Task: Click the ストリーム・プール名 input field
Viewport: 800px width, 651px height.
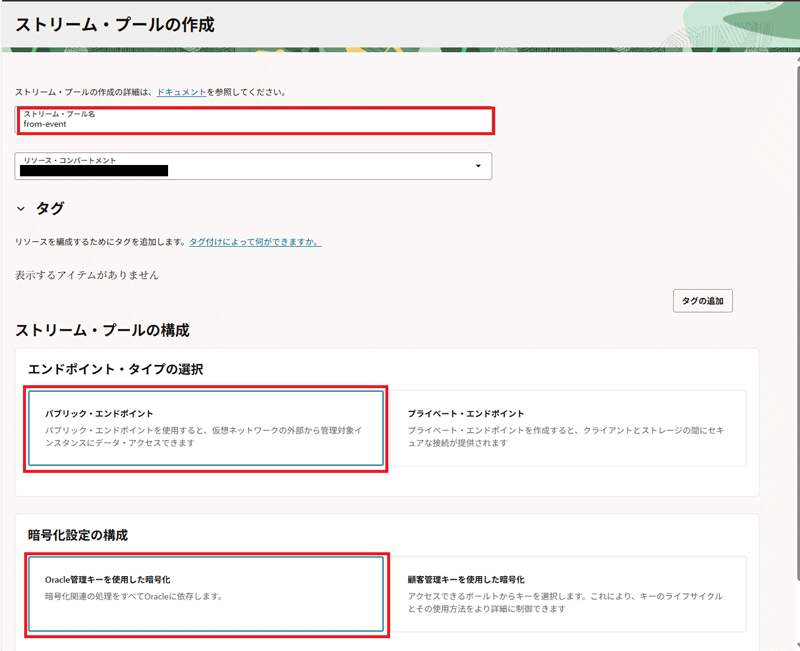Action: click(255, 120)
